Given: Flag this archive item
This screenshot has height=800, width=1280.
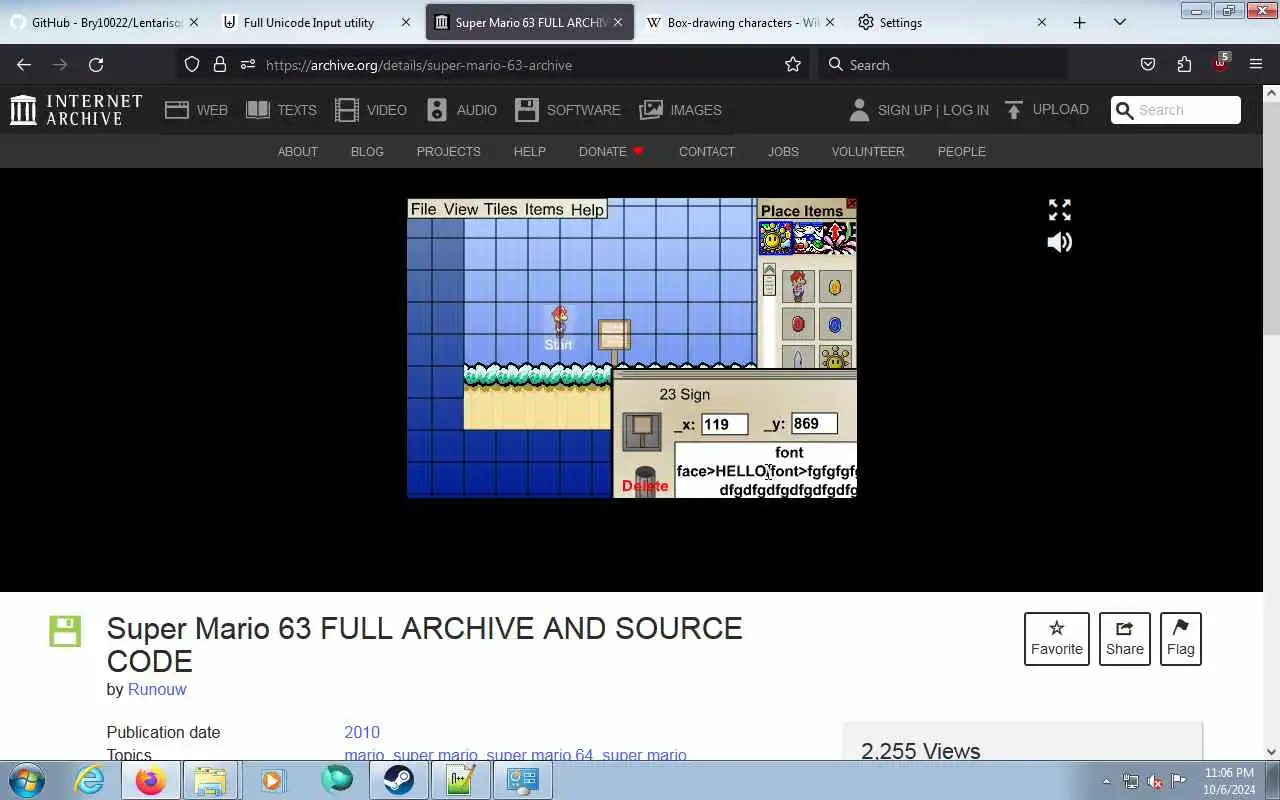Looking at the screenshot, I should 1180,638.
